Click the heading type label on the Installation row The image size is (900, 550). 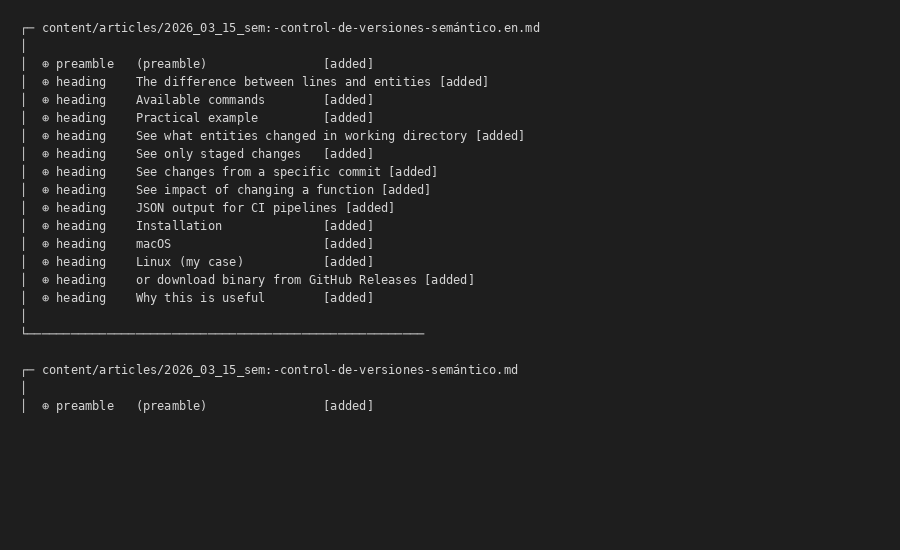(81, 226)
